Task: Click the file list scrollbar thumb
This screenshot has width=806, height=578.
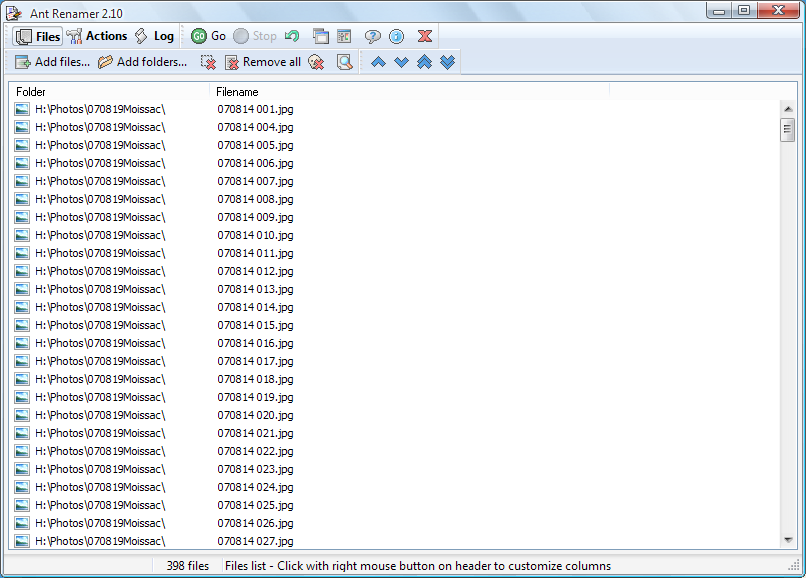Action: [x=787, y=130]
